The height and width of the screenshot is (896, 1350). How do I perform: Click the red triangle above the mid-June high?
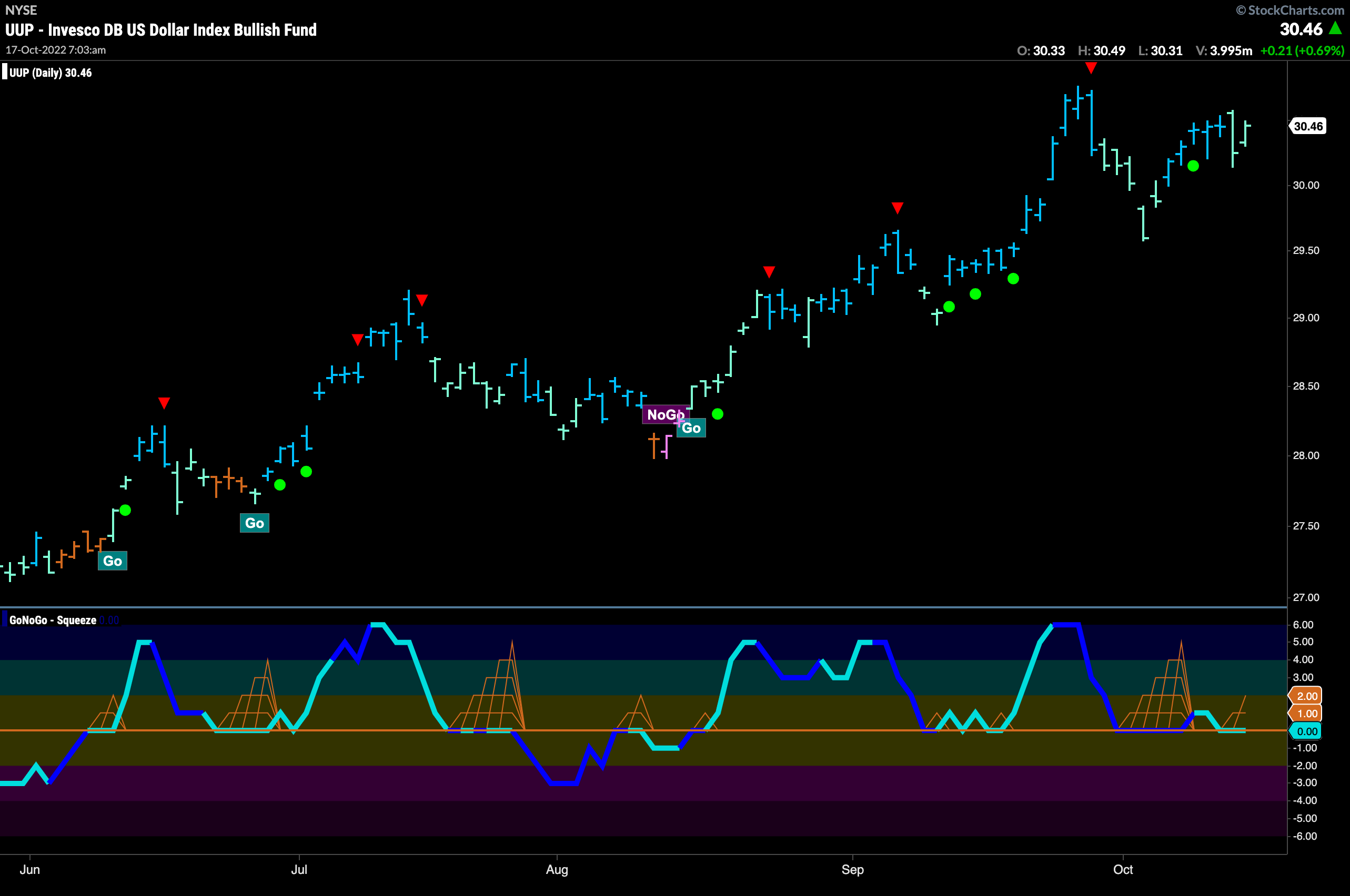(x=164, y=403)
